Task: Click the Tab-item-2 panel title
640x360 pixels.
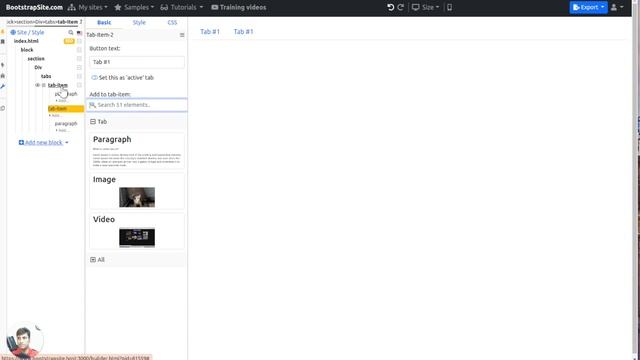Action: (100, 35)
